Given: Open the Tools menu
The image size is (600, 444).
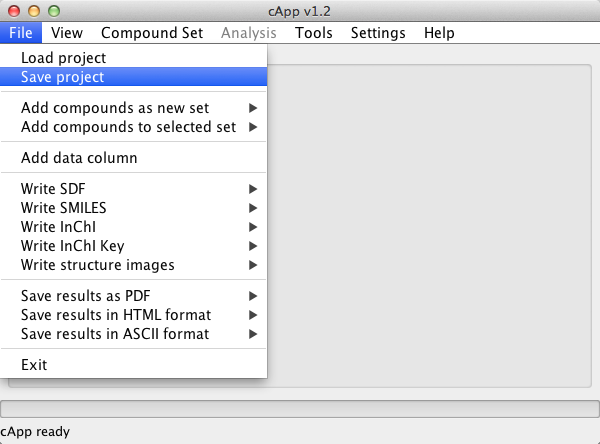Looking at the screenshot, I should tap(313, 33).
